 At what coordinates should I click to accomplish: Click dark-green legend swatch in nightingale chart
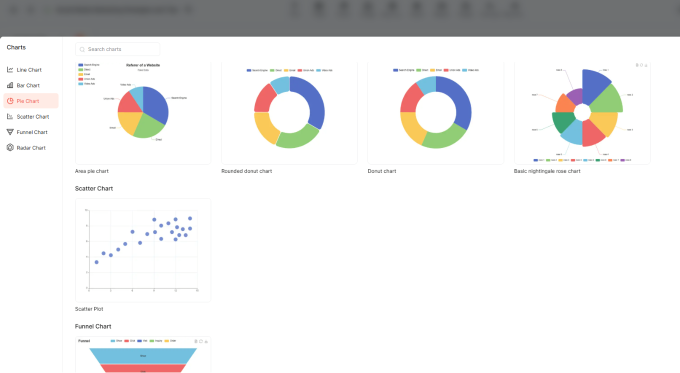(598, 160)
